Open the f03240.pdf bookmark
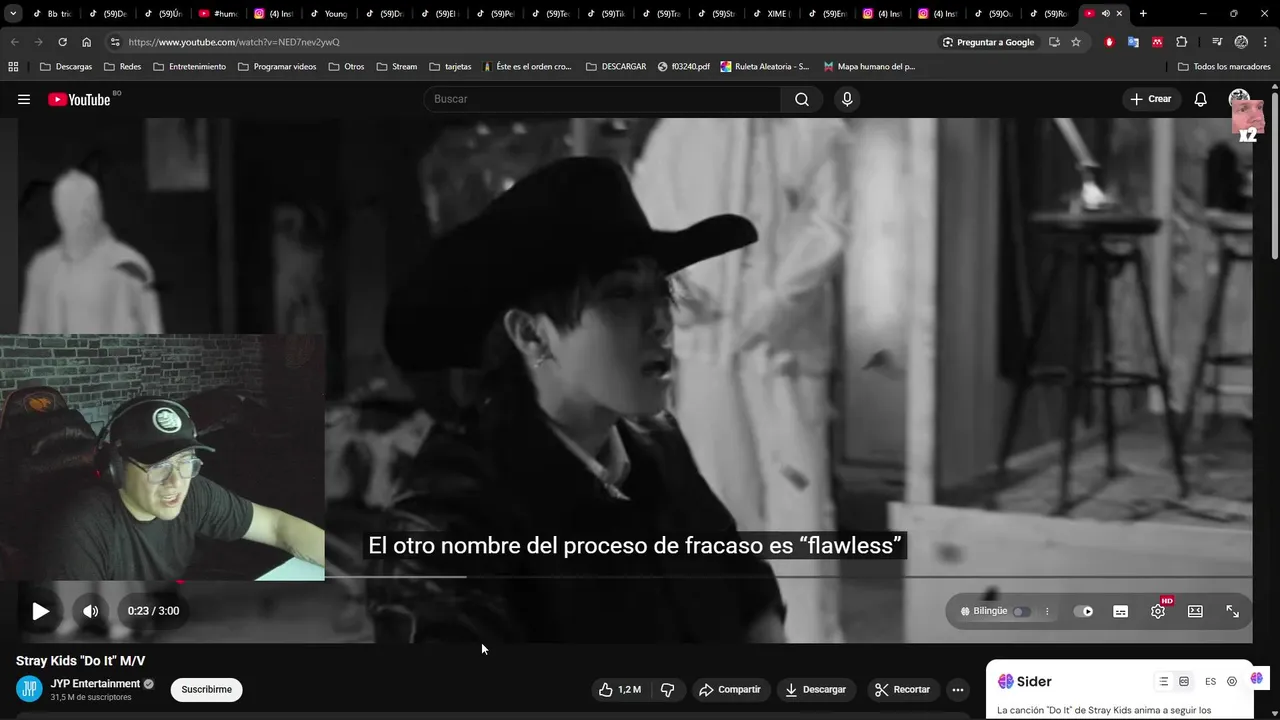The height and width of the screenshot is (720, 1280). pos(684,67)
